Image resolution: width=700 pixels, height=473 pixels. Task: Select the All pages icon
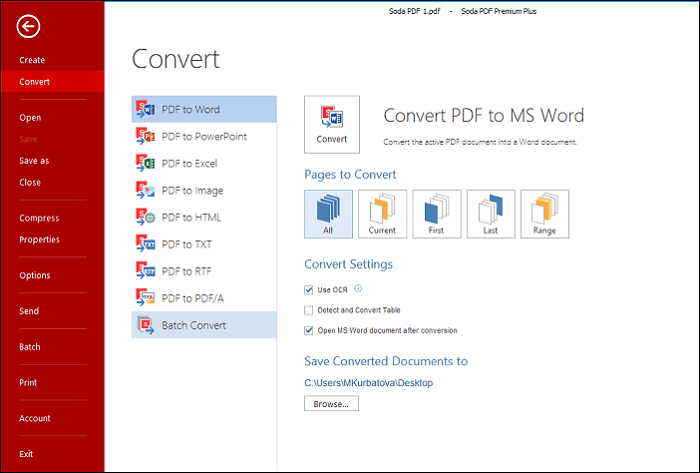click(328, 213)
